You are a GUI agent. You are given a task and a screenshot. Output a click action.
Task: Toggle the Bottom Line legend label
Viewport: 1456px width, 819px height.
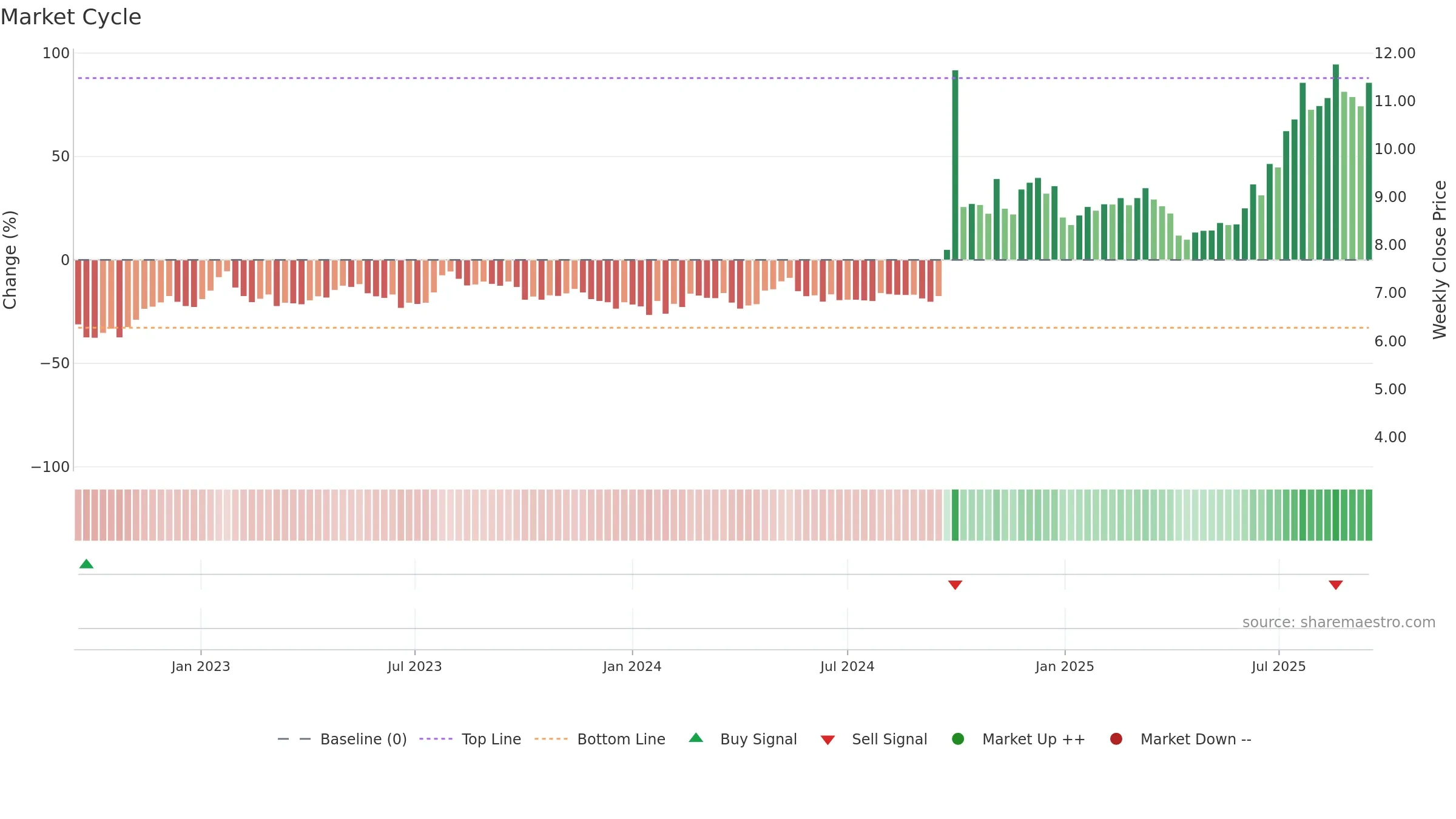click(x=621, y=740)
